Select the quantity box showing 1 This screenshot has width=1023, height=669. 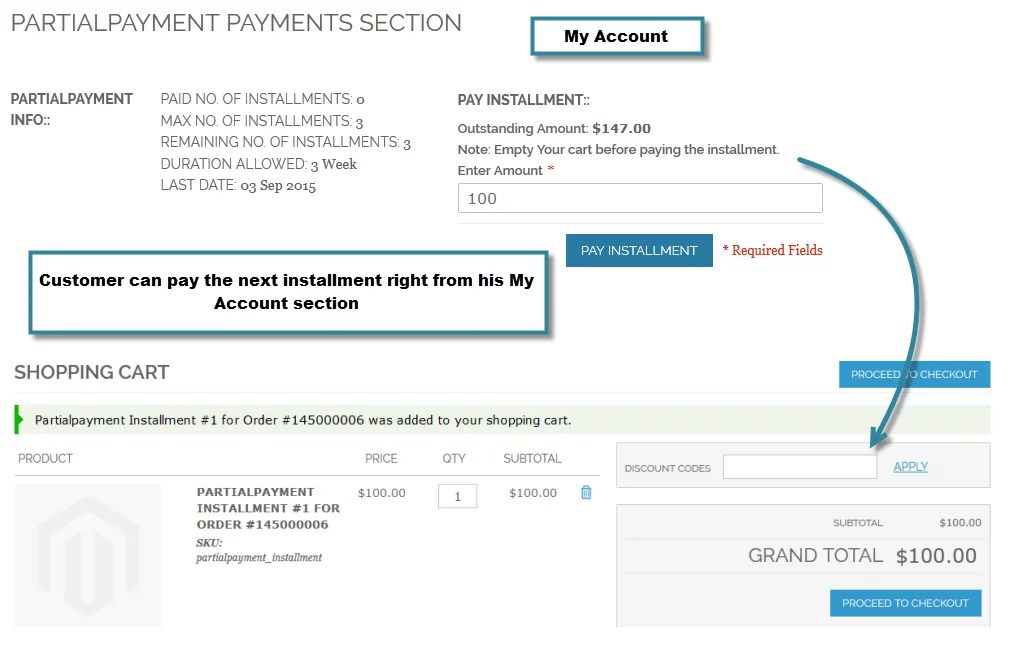[x=457, y=496]
